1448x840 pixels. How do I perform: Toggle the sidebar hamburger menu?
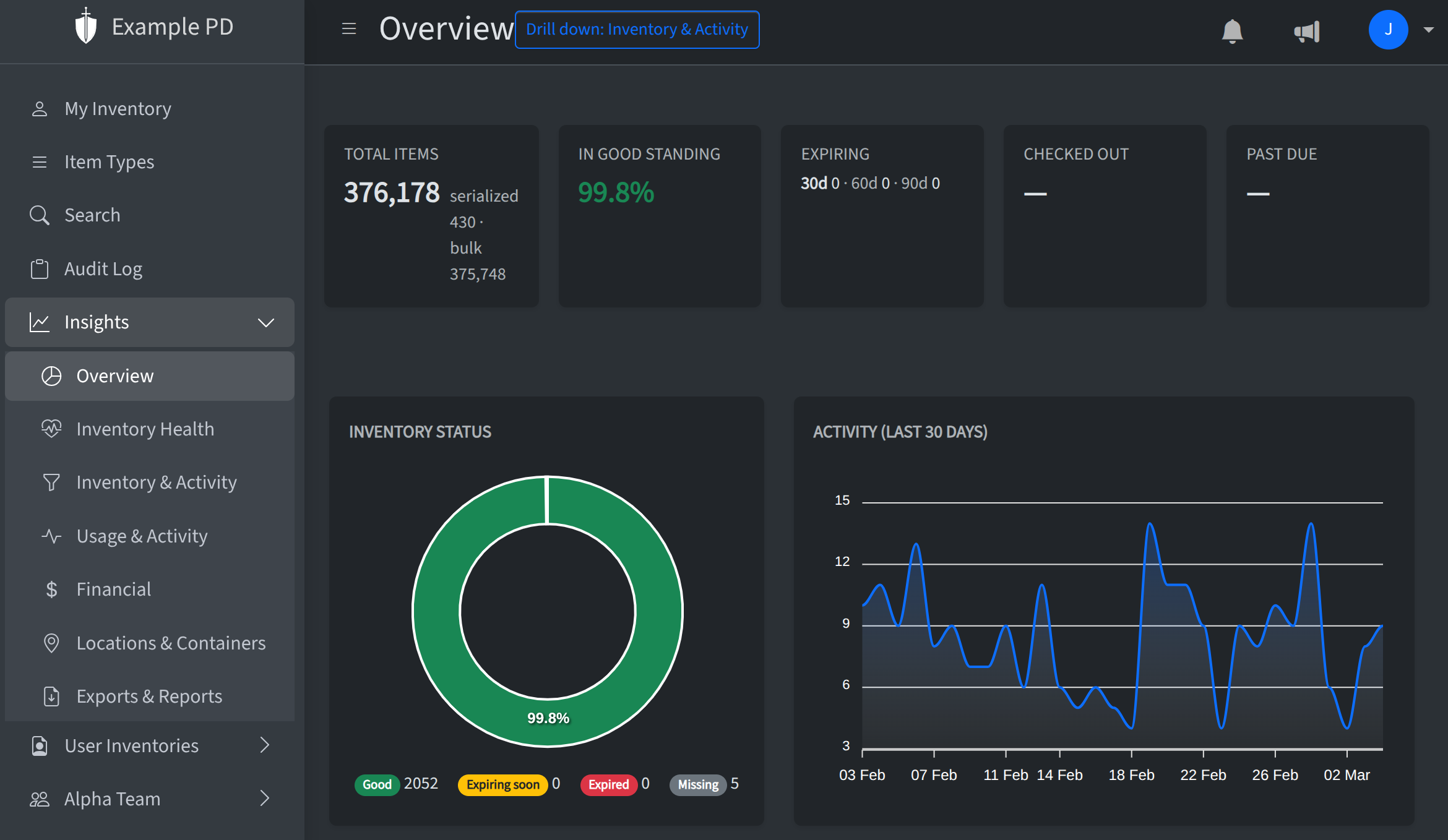[349, 28]
